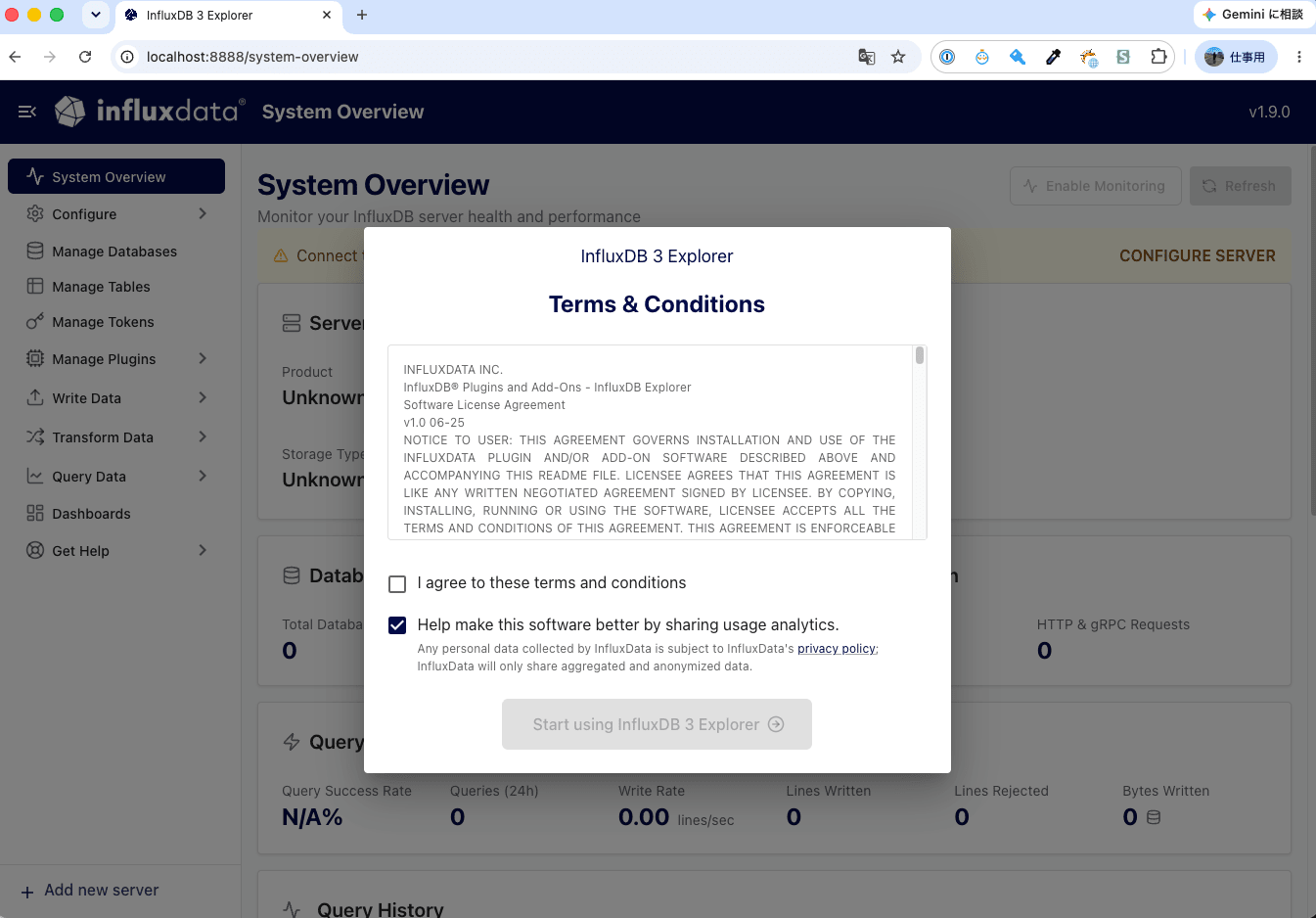
Task: Expand the Write Data submenu arrow
Action: [x=203, y=397]
